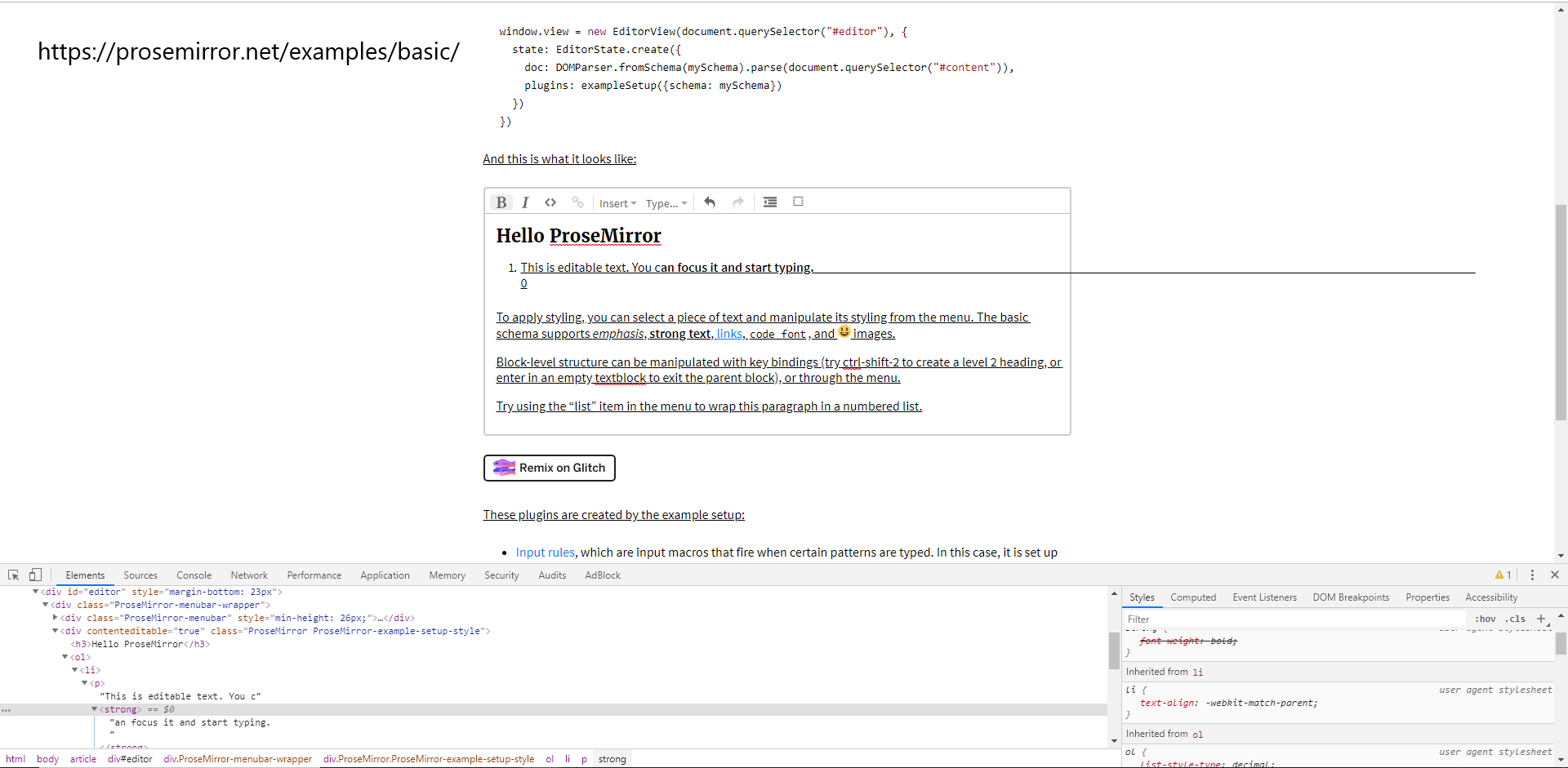
Task: Open the Type... dropdown menu
Action: (x=666, y=203)
